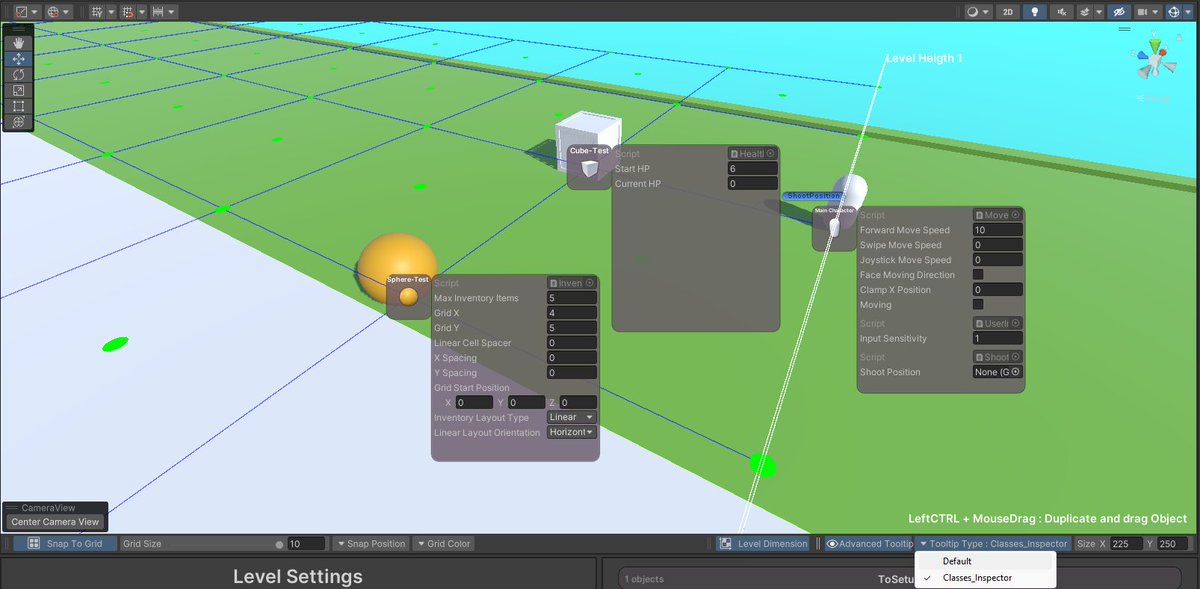Click the gizmos sphere icon
This screenshot has width=1200, height=589.
coord(1174,12)
